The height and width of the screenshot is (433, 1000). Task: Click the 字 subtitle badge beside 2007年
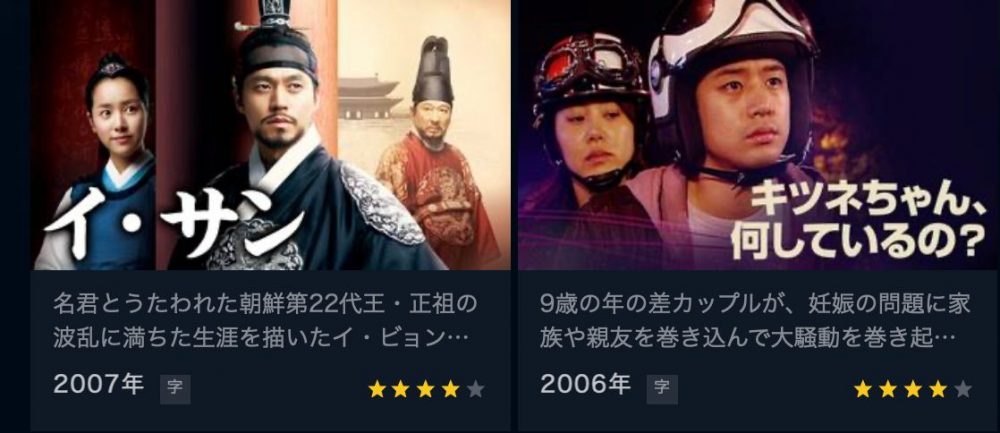pyautogui.click(x=175, y=388)
